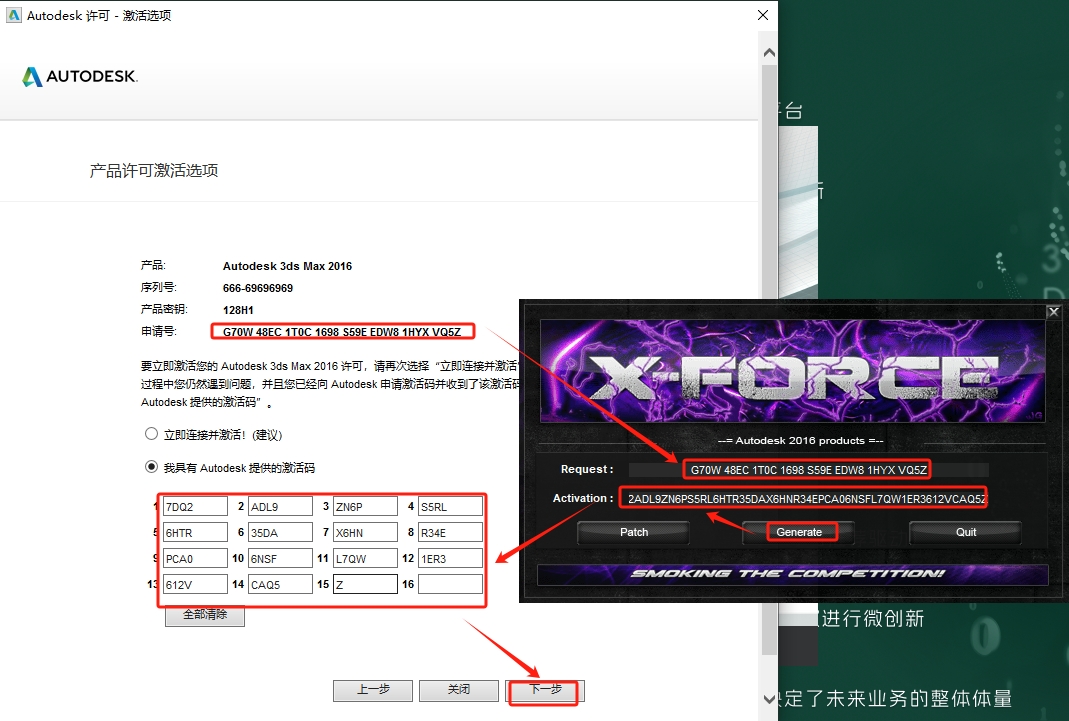
Task: Click the Request field in X-Force
Action: tap(809, 470)
